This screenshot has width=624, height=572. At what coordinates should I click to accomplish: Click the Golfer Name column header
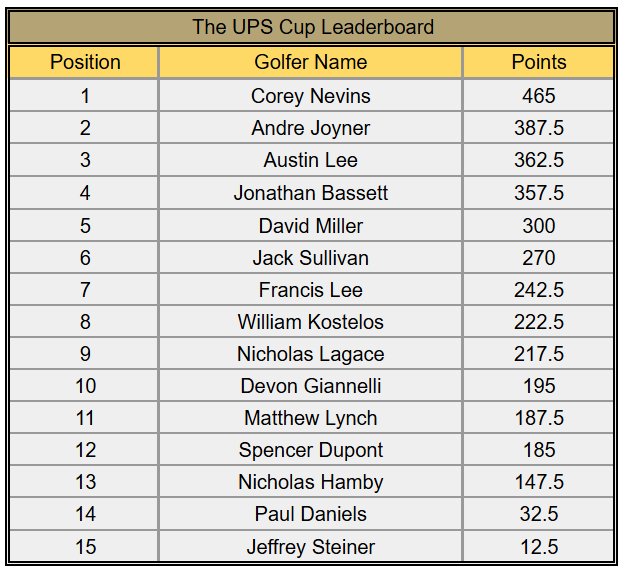pyautogui.click(x=311, y=62)
